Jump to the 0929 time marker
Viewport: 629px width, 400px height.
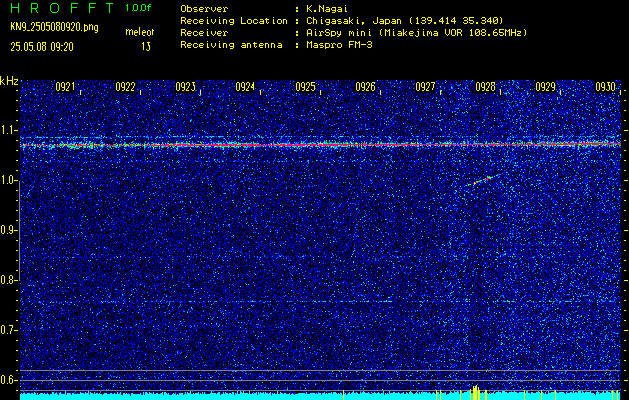coord(546,87)
